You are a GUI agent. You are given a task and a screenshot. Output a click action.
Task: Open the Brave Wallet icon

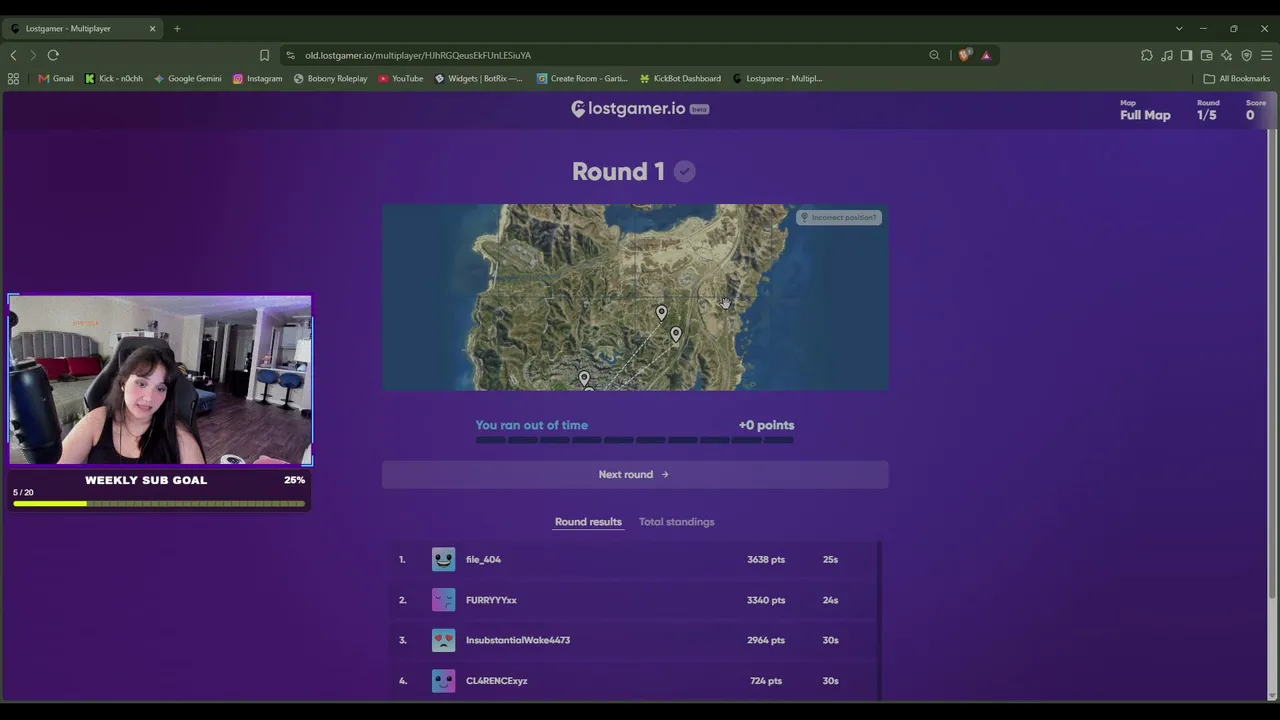point(1206,55)
